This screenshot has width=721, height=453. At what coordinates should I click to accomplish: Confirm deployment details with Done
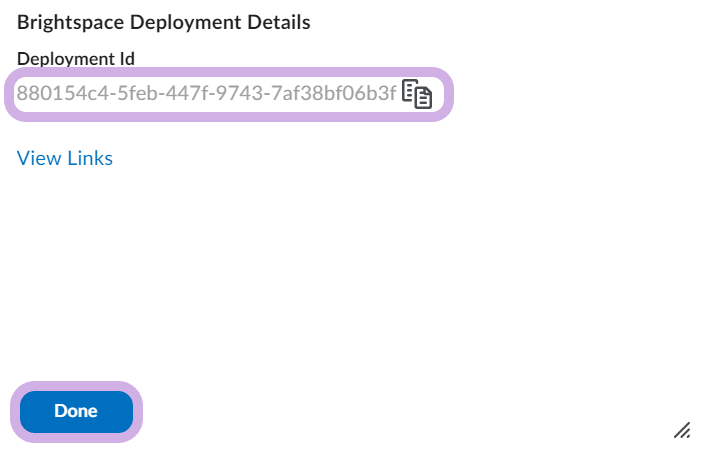(x=76, y=412)
